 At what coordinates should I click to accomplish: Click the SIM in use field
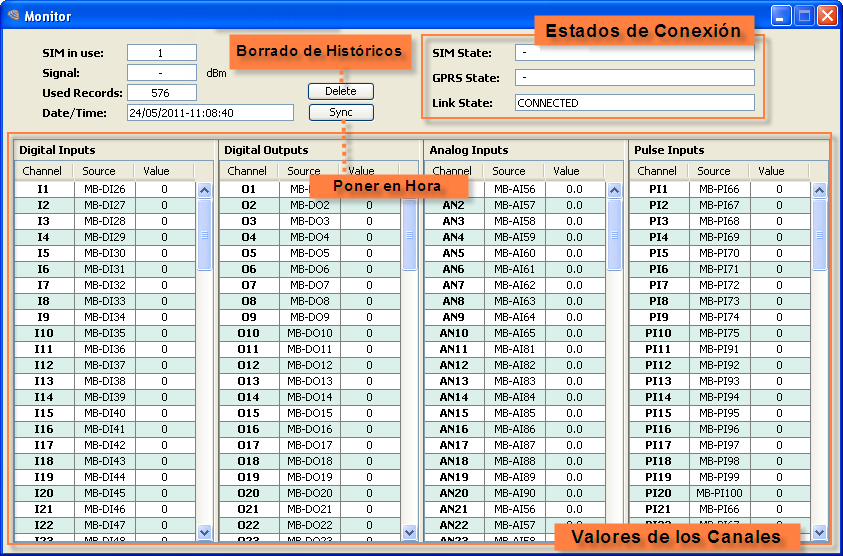pos(161,53)
